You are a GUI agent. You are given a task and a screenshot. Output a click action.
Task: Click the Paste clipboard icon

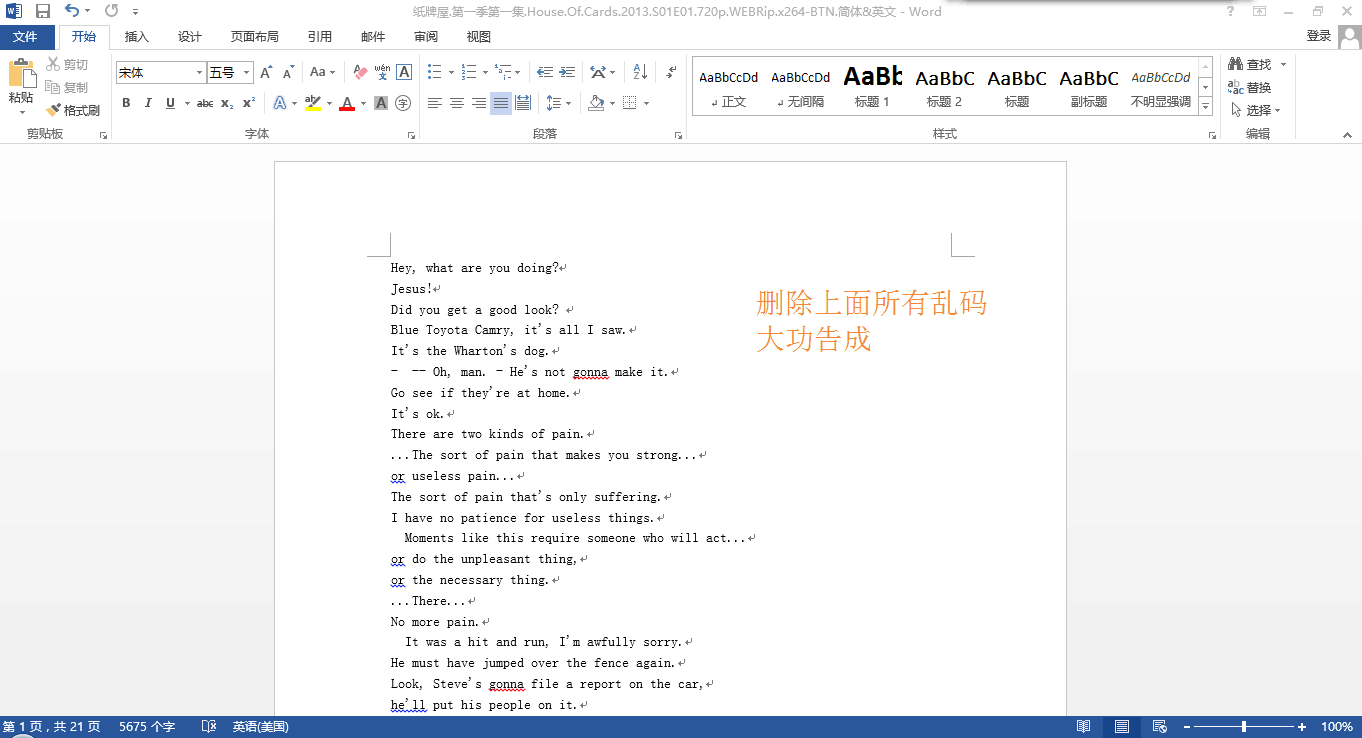(21, 73)
